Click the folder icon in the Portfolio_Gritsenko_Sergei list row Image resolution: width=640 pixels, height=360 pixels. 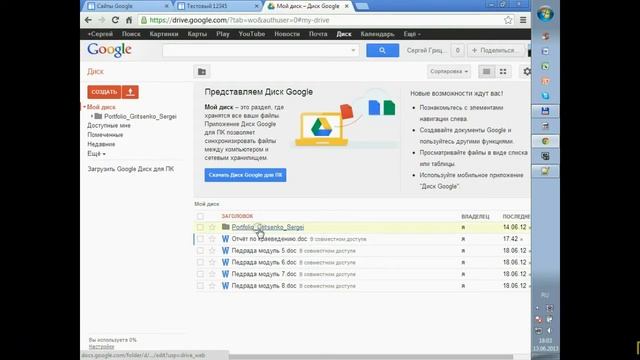pos(225,227)
